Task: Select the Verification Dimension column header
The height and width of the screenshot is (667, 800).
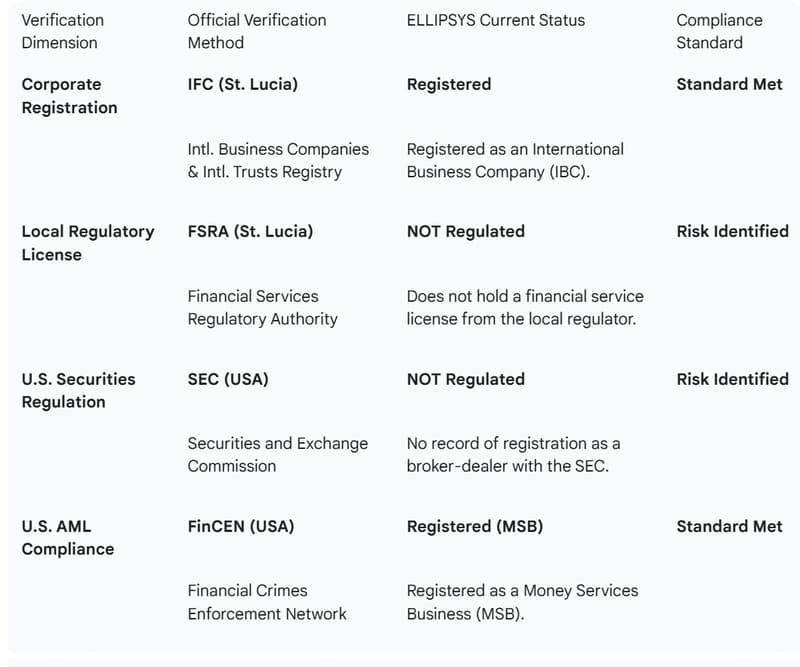Action: pyautogui.click(x=62, y=32)
